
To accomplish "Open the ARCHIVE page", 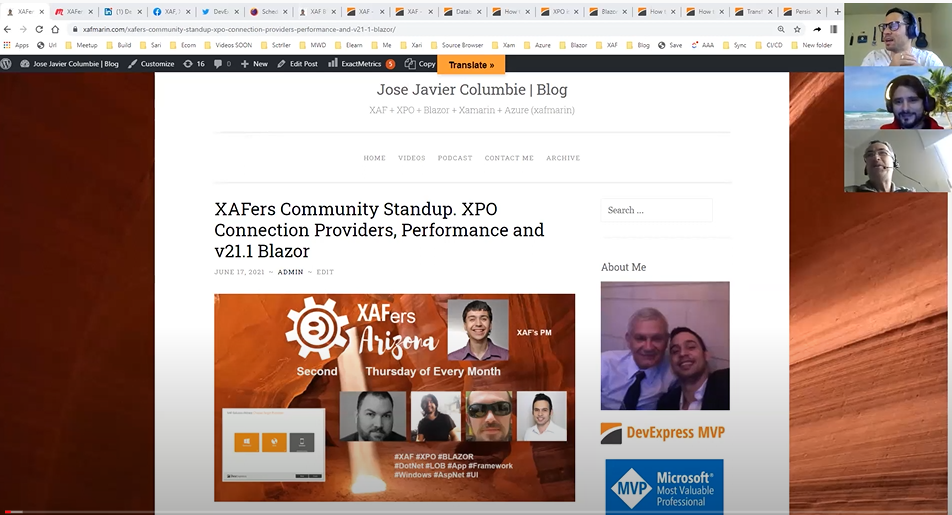I will [563, 158].
